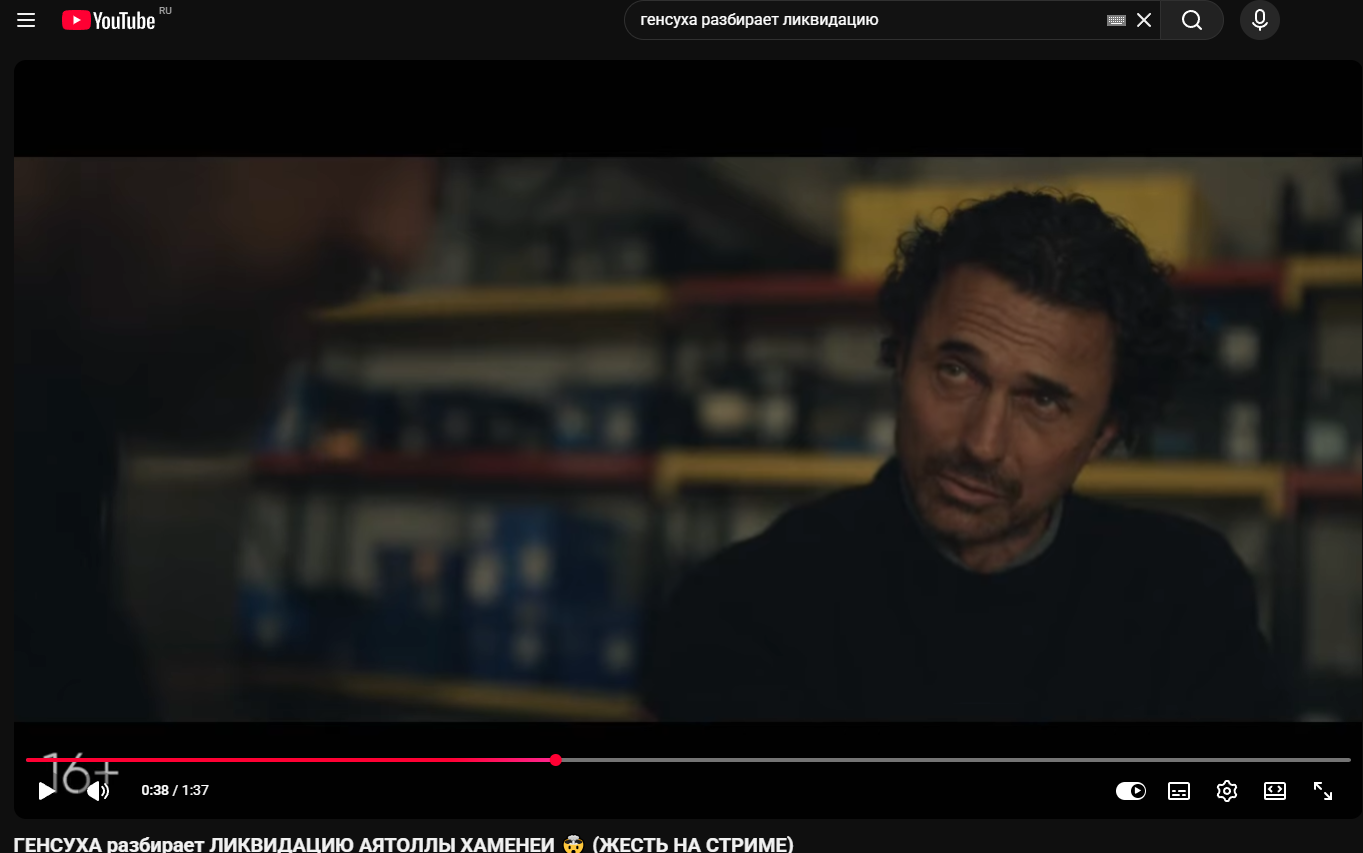Image resolution: width=1363 pixels, height=853 pixels.
Task: Seek forward on the gray unplayed timeline
Action: [x=950, y=760]
